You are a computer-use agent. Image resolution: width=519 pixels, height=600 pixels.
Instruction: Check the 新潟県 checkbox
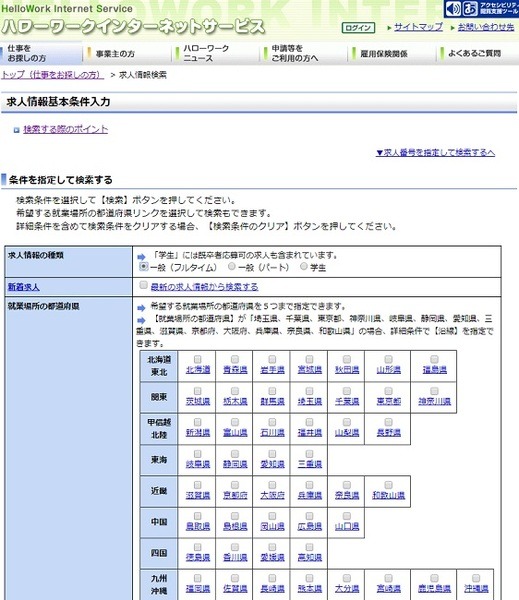[x=197, y=422]
